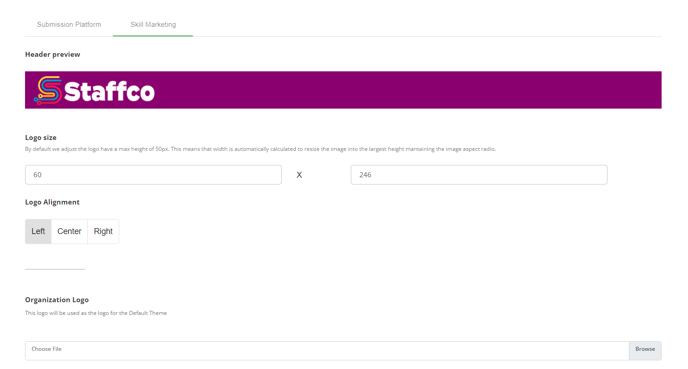Focus the logo width field showing 246
The image size is (688, 369).
(x=479, y=175)
